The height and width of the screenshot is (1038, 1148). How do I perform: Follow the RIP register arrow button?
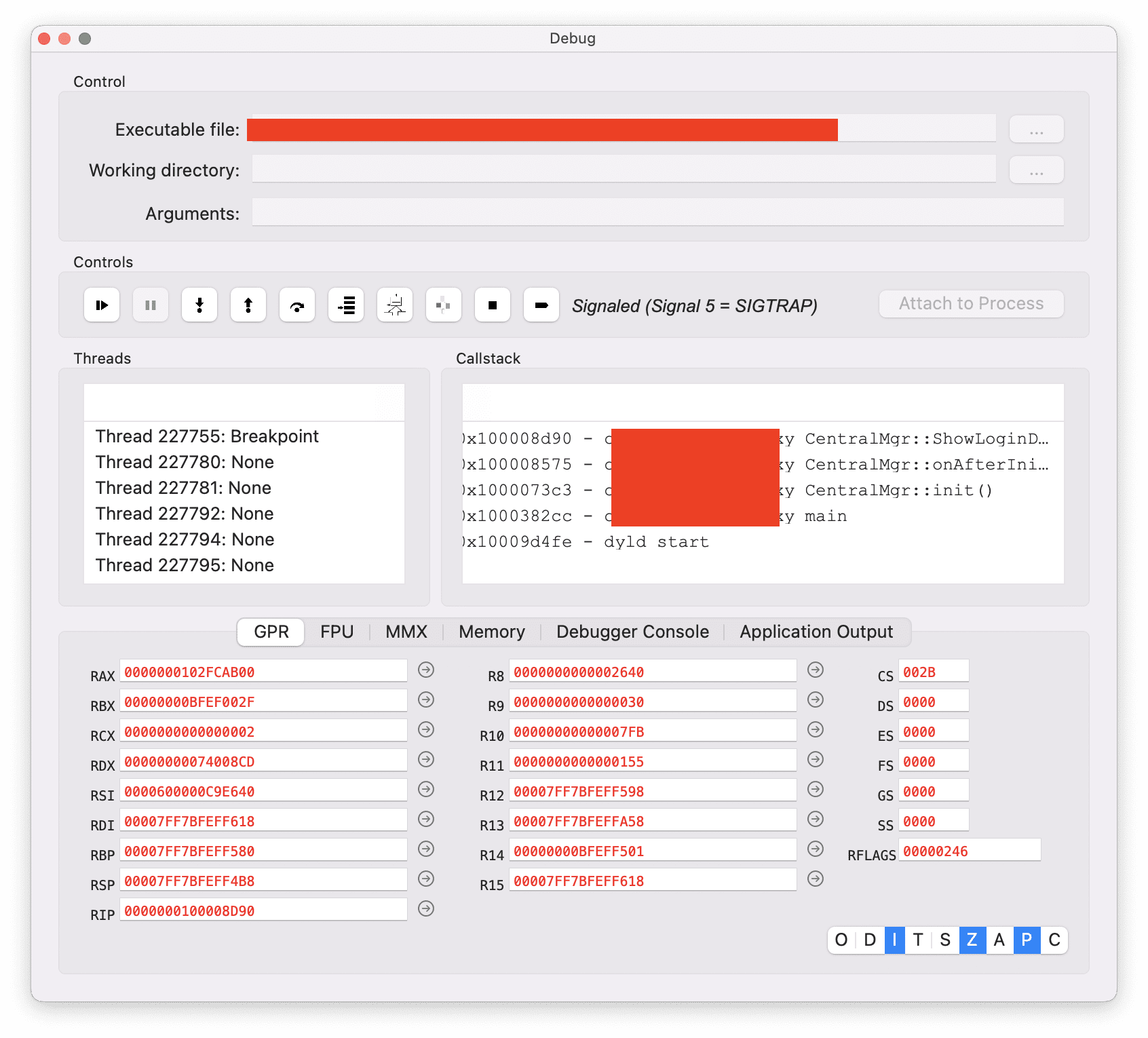tap(426, 909)
